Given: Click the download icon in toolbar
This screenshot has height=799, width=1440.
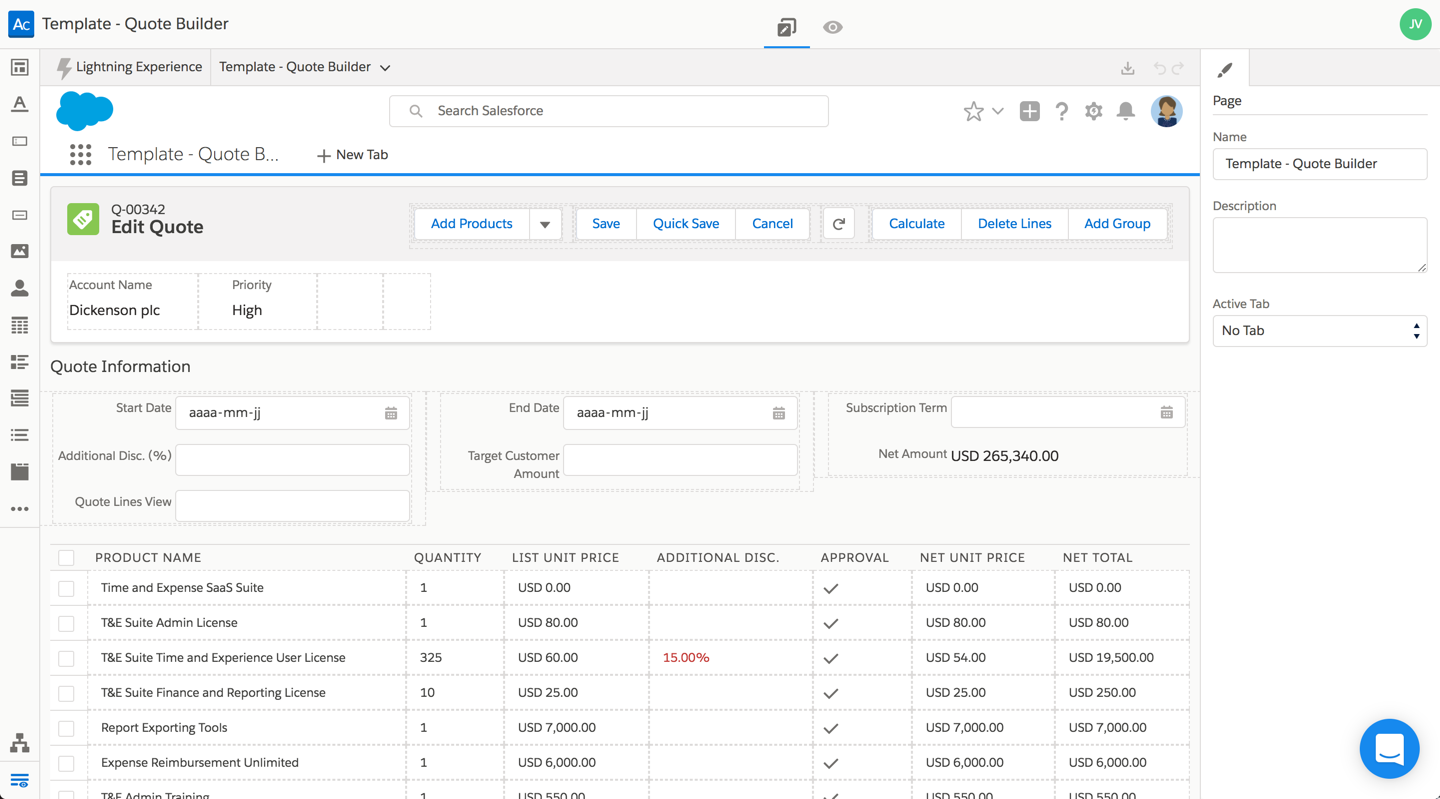Looking at the screenshot, I should pyautogui.click(x=1127, y=68).
